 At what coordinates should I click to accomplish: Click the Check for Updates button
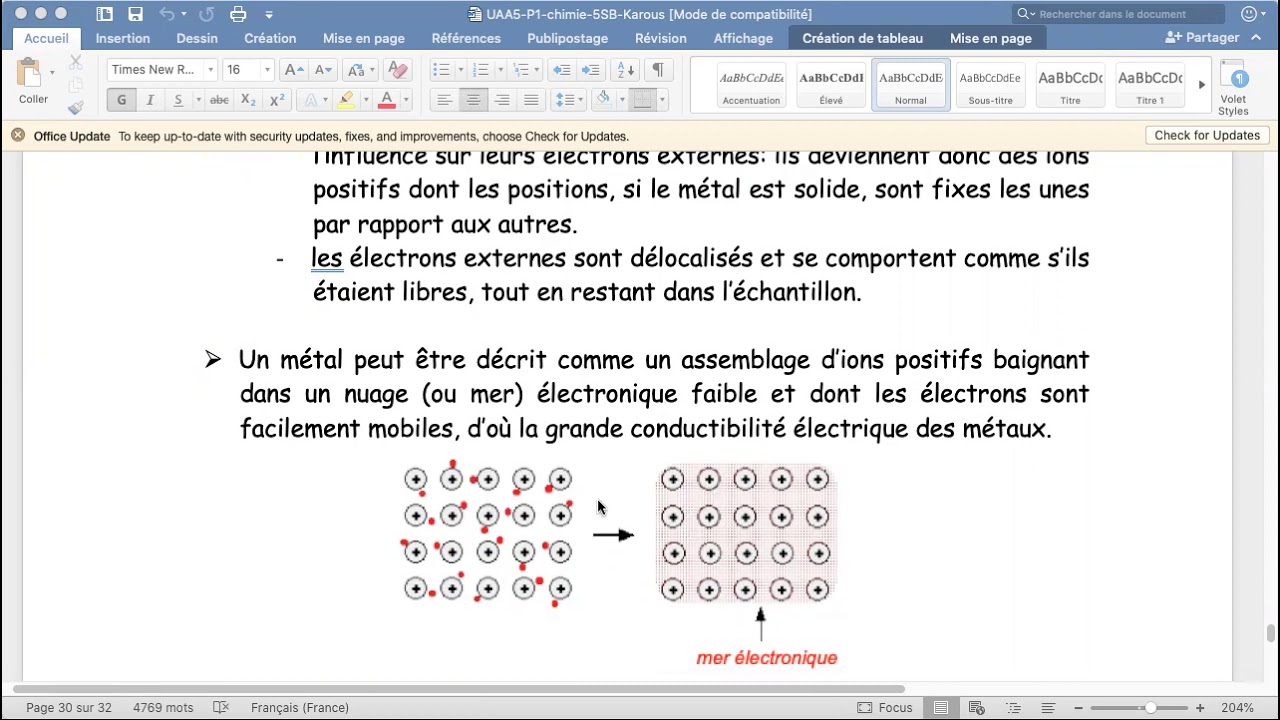click(1207, 136)
